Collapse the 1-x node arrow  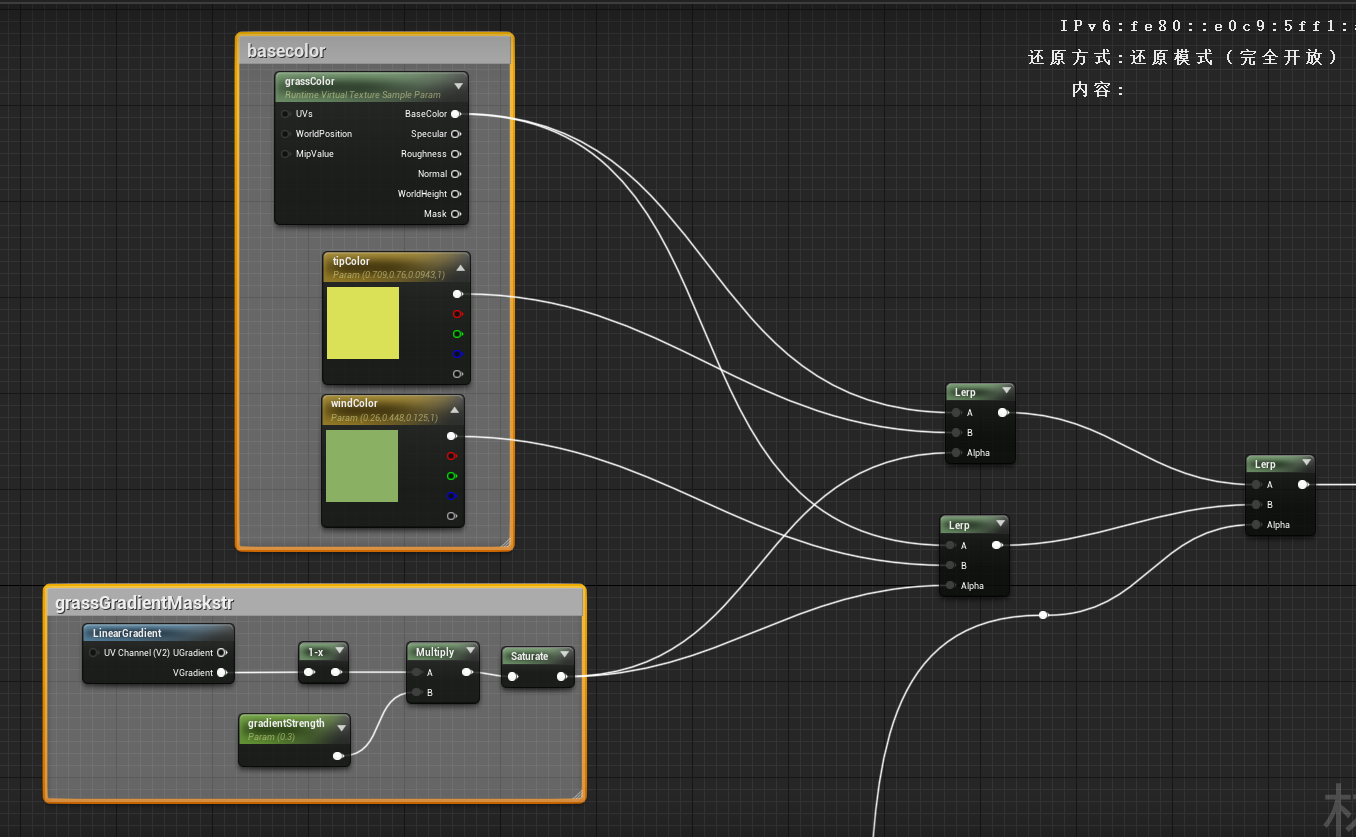point(340,652)
